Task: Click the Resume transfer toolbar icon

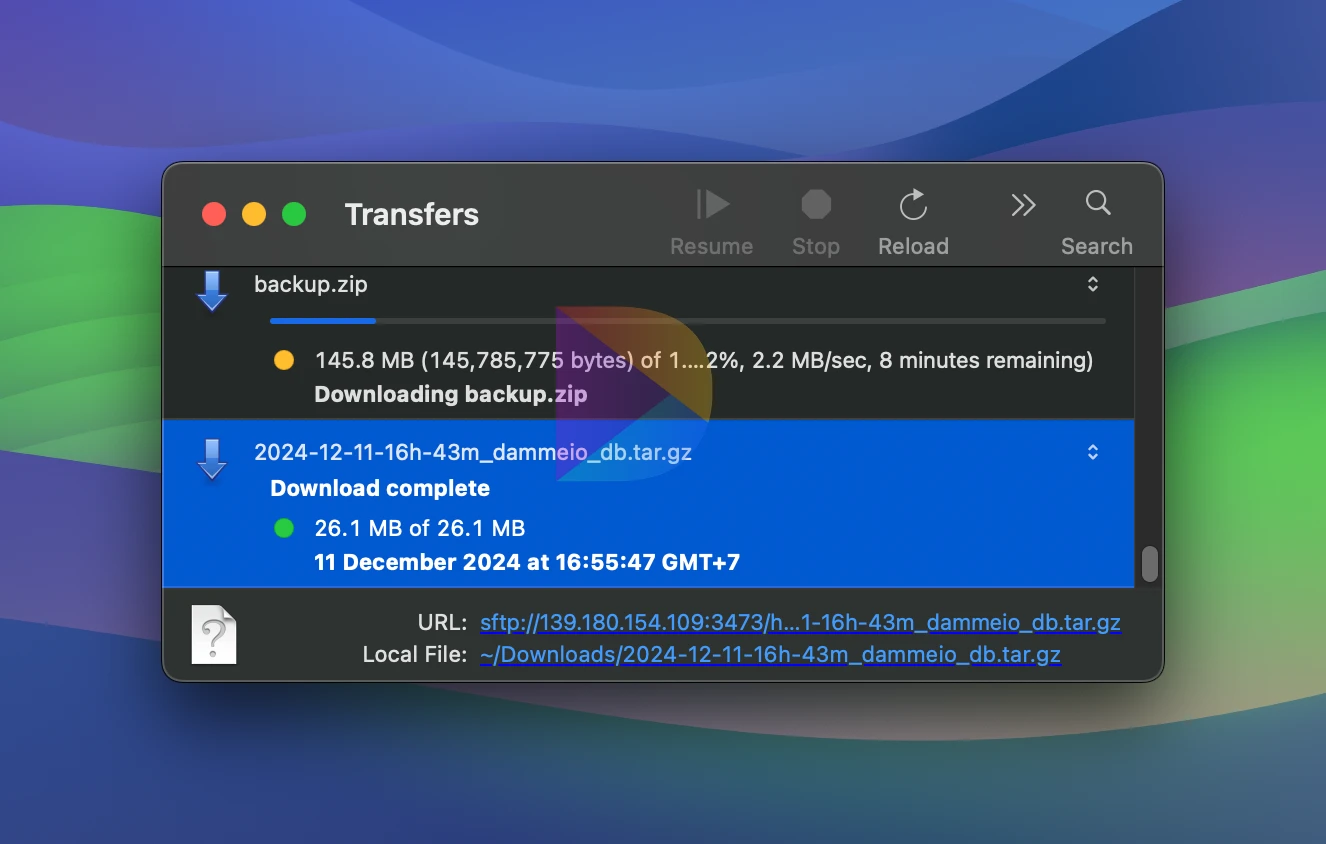Action: tap(712, 205)
